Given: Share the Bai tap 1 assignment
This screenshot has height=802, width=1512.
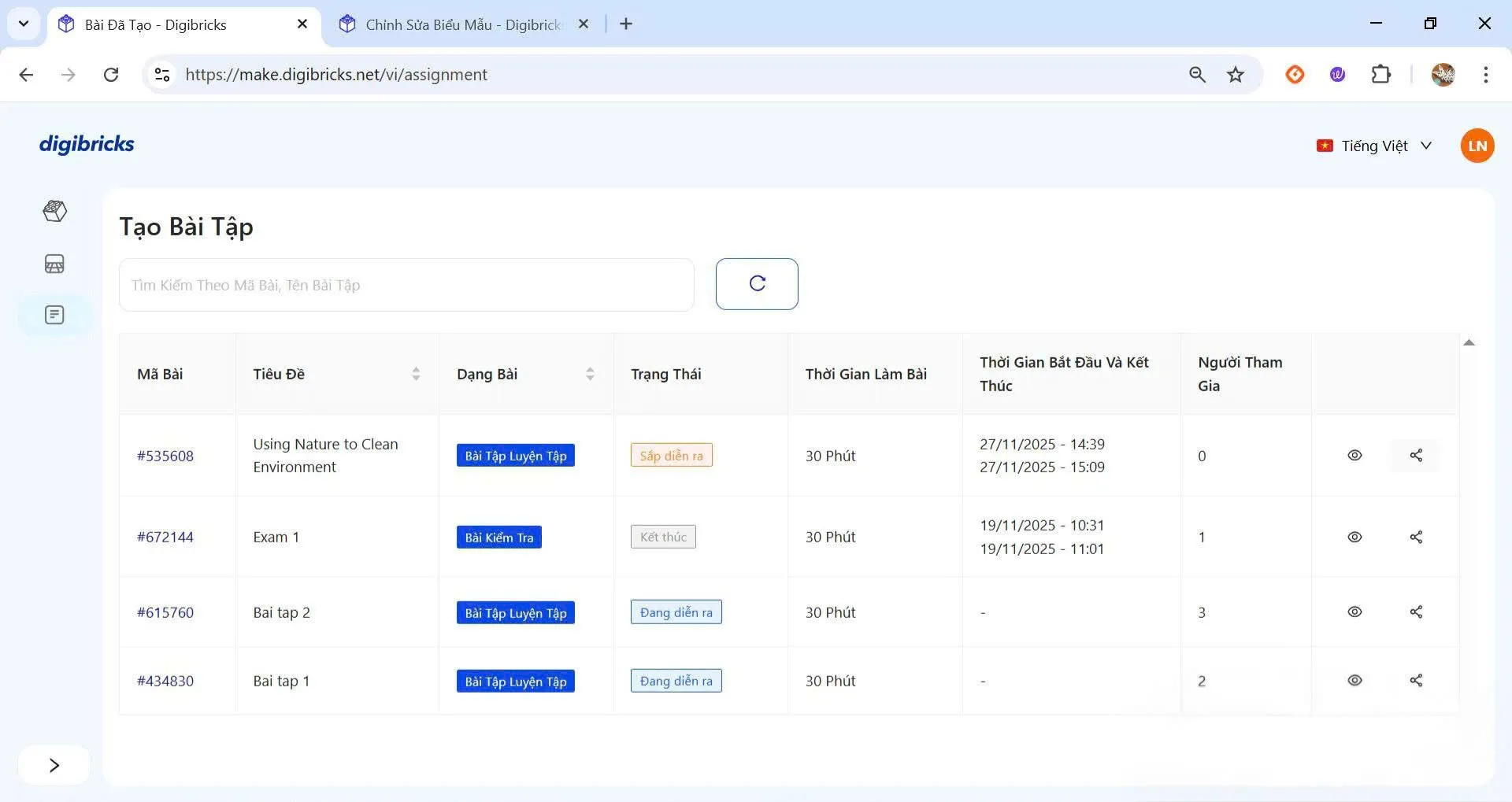Looking at the screenshot, I should click(x=1415, y=680).
